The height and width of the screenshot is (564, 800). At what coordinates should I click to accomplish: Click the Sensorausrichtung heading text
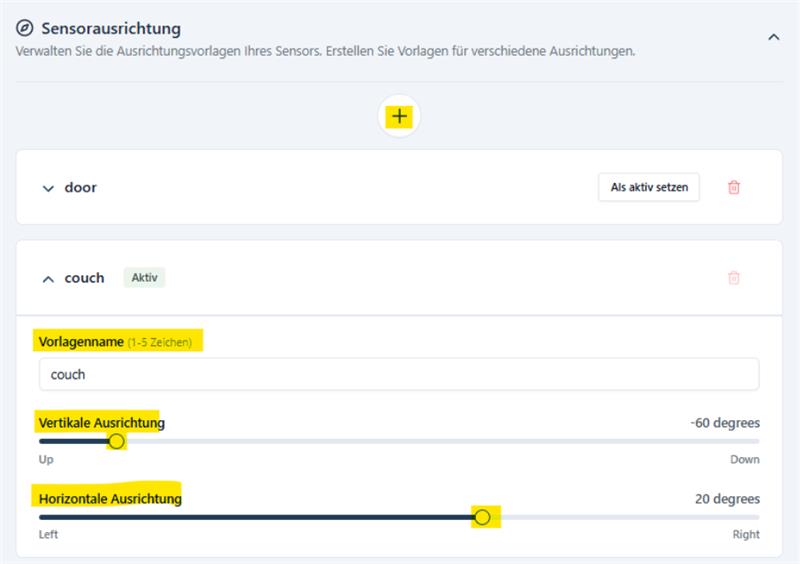[x=111, y=29]
